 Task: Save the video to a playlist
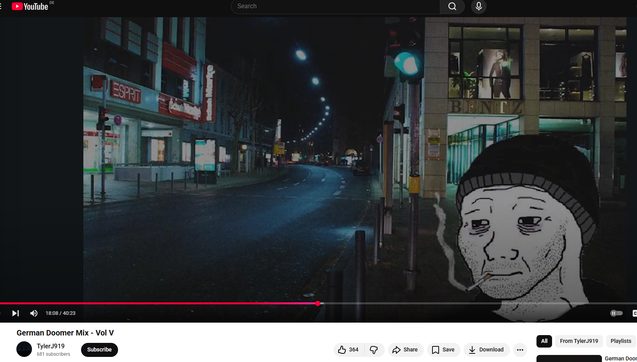(443, 350)
